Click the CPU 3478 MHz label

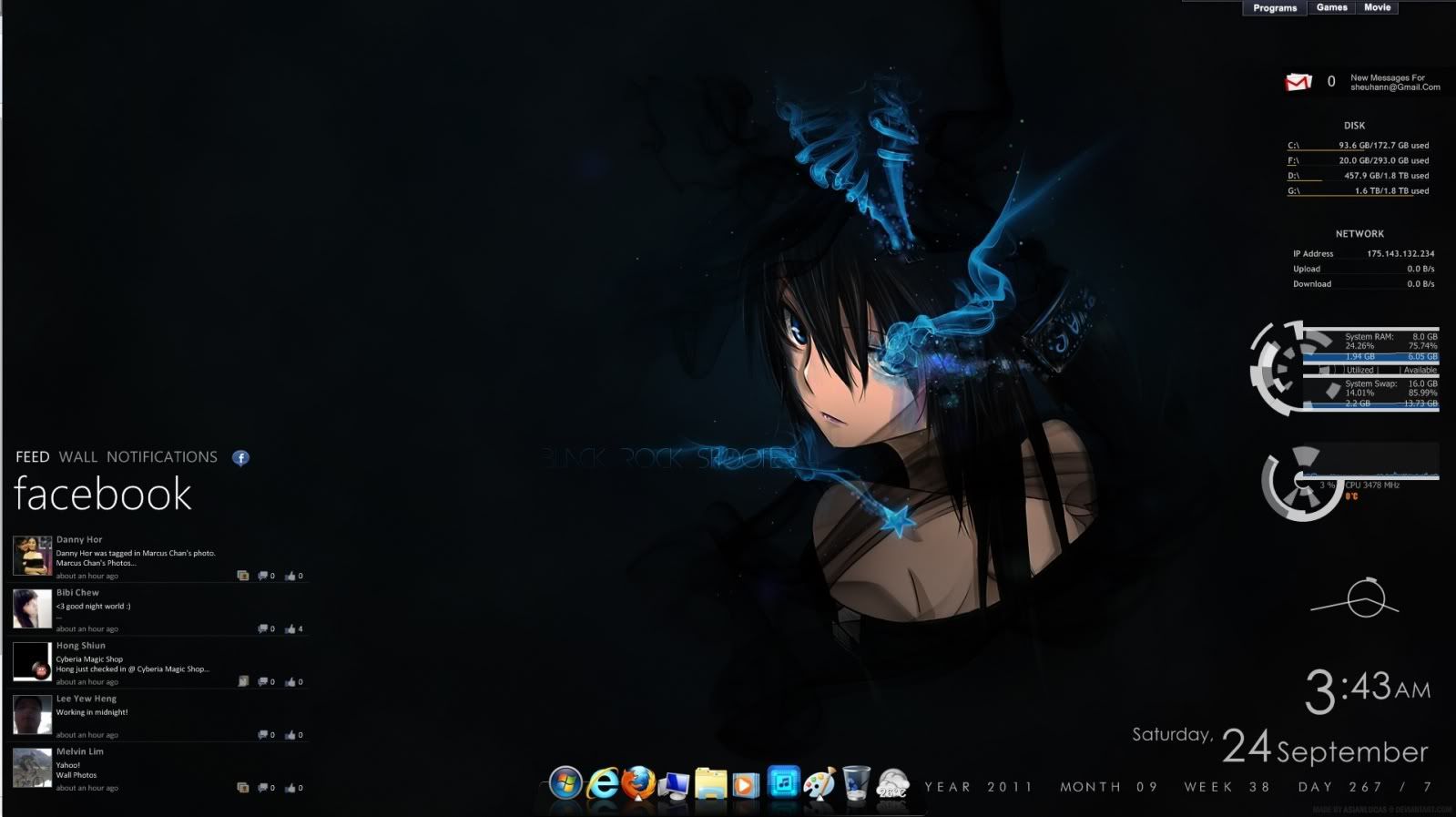[1372, 485]
